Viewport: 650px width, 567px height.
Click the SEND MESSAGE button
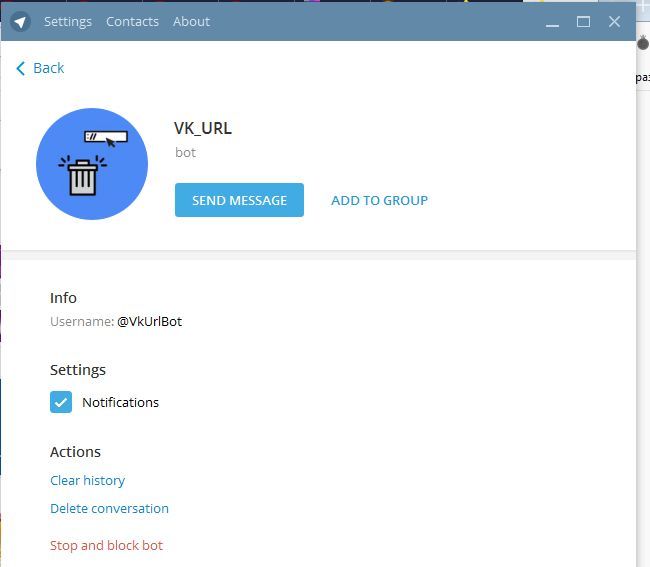[239, 200]
